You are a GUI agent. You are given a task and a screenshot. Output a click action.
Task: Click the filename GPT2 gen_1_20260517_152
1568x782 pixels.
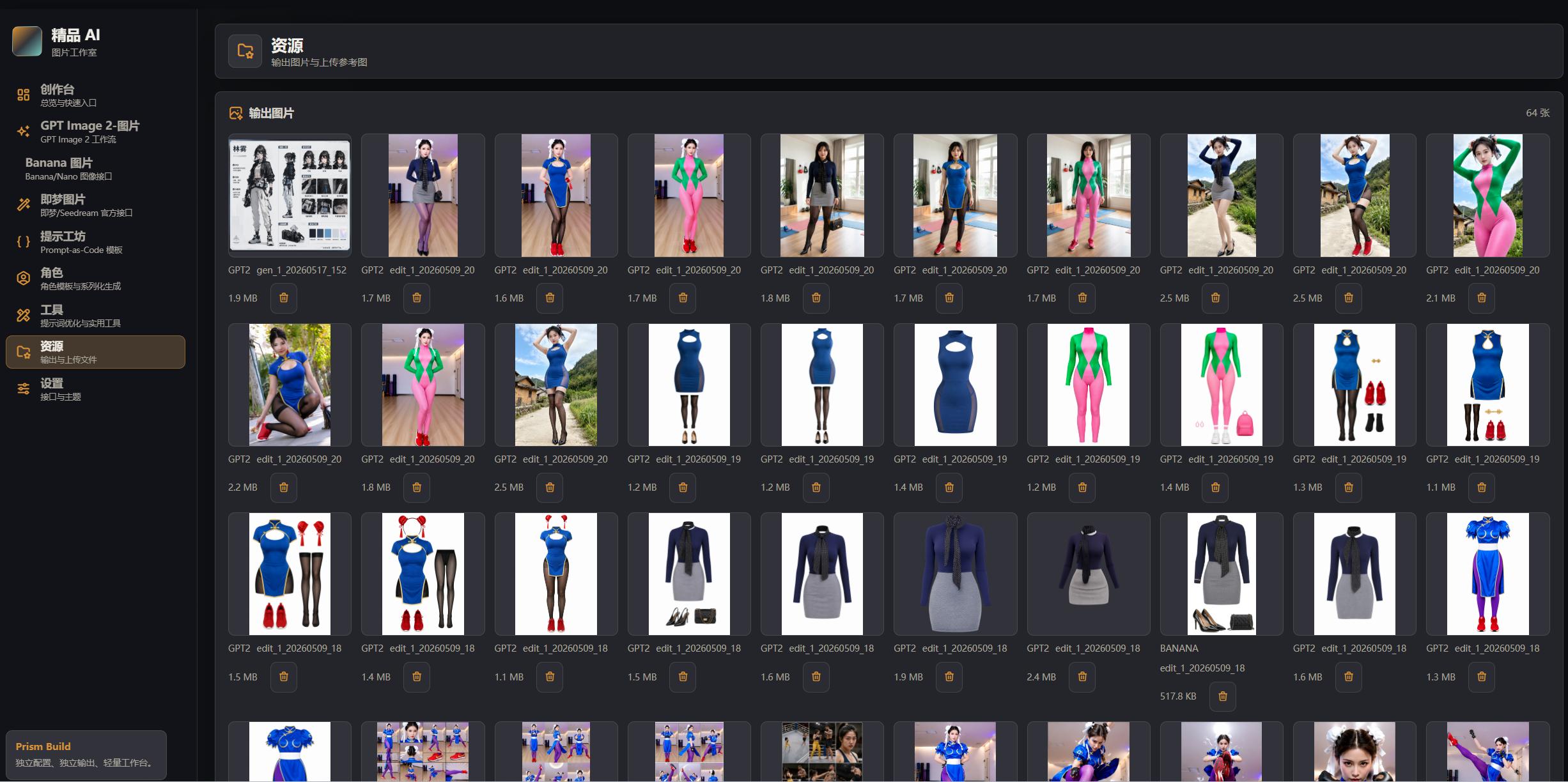pos(287,270)
